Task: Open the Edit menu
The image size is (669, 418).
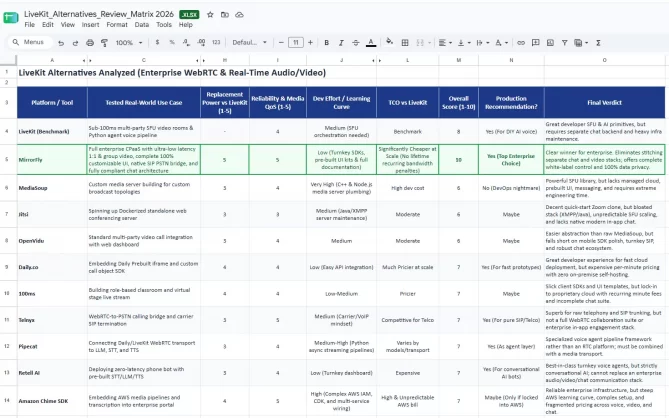Action: click(x=48, y=25)
